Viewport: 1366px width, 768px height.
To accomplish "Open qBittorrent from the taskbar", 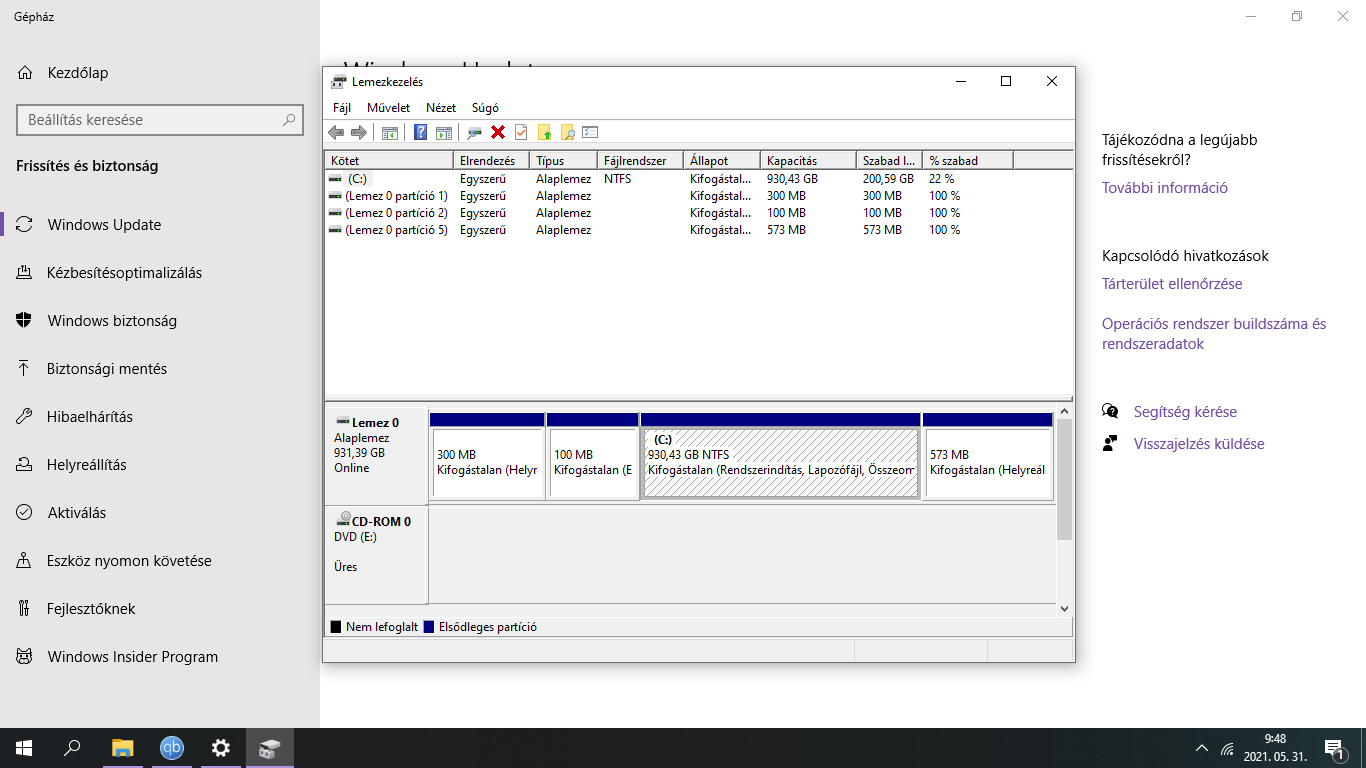I will (172, 748).
